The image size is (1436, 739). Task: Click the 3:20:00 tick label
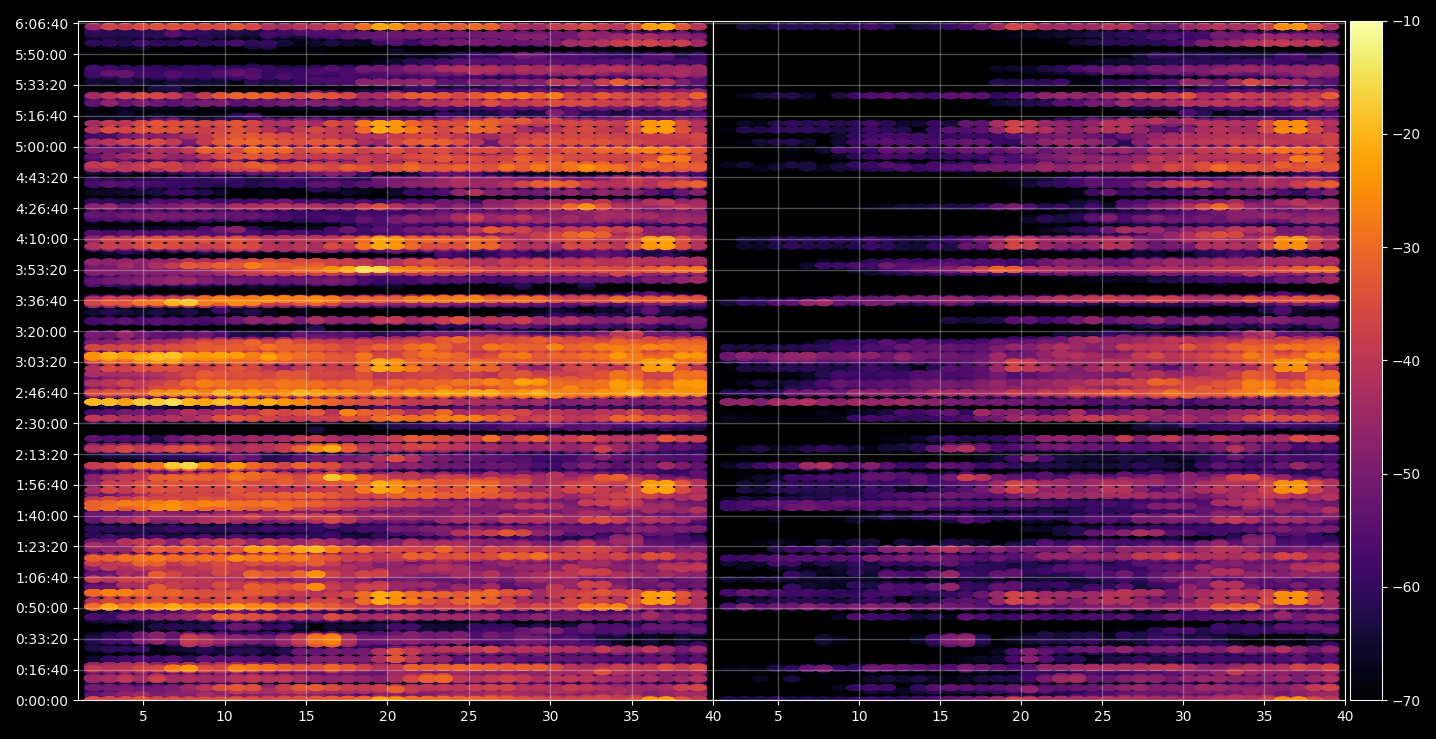(x=42, y=332)
